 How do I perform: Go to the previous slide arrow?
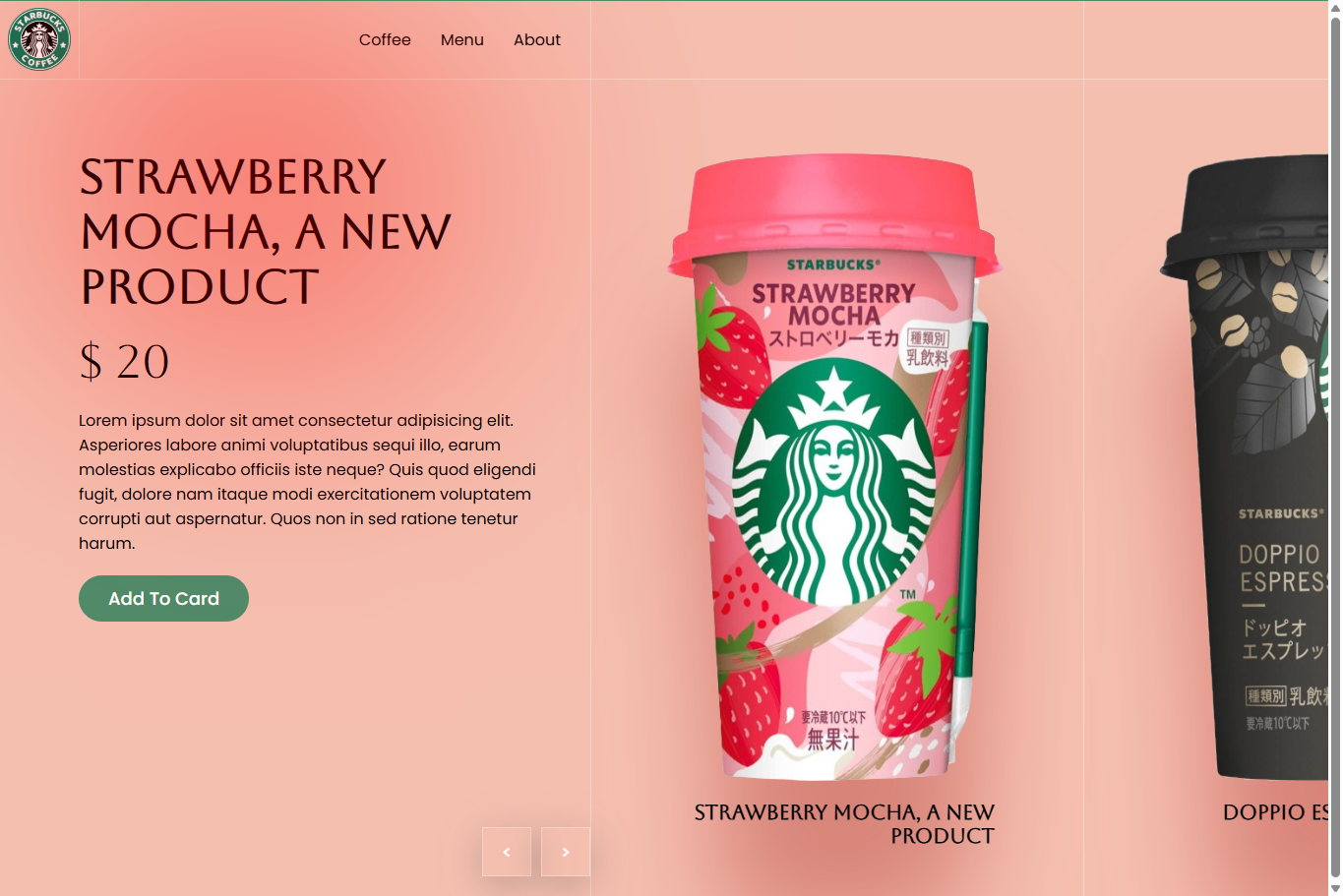pos(507,852)
